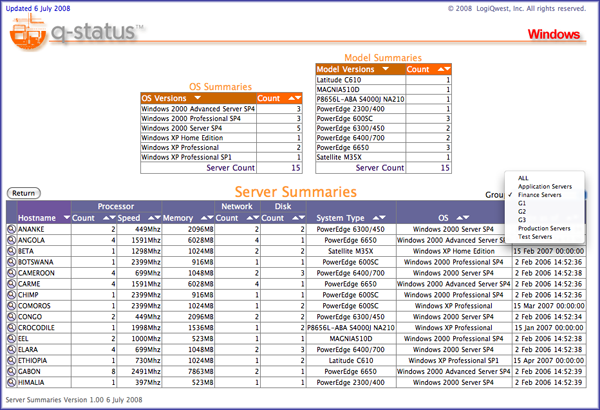Click Latitude C610 model row

point(383,80)
